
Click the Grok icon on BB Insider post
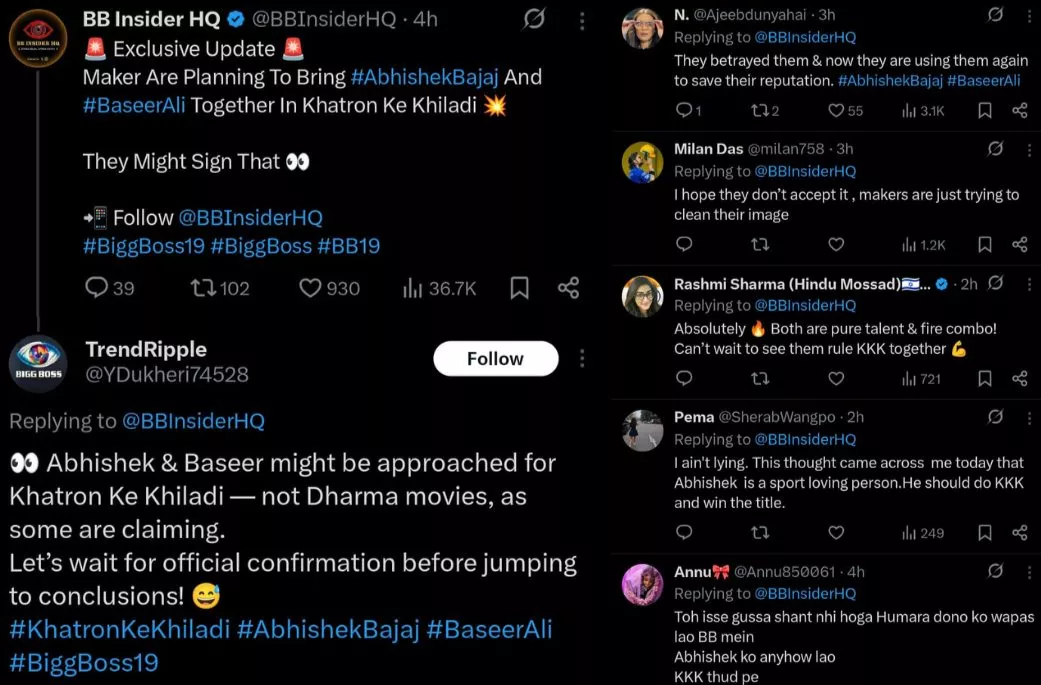tap(535, 19)
